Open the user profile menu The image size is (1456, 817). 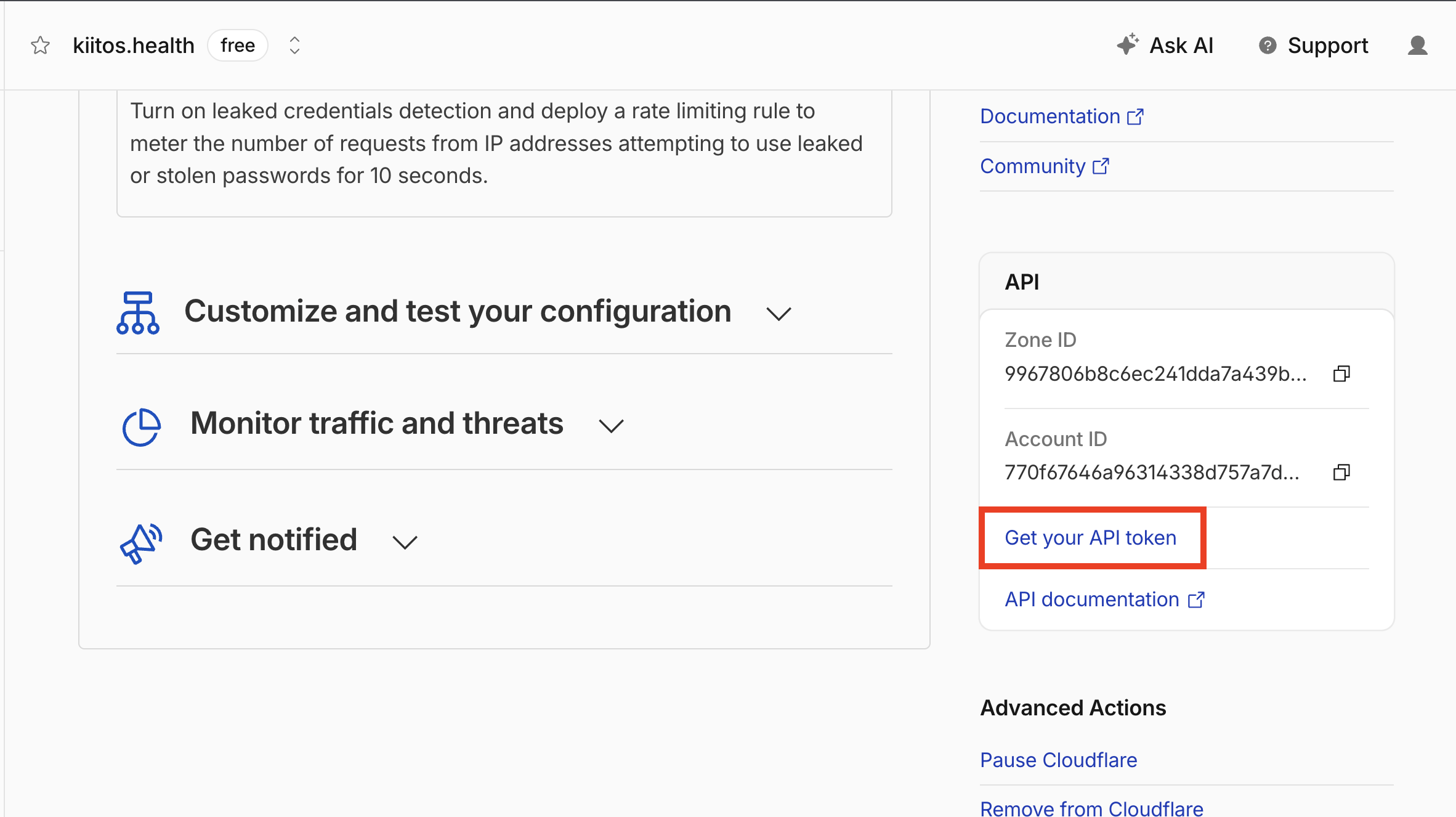click(1417, 46)
